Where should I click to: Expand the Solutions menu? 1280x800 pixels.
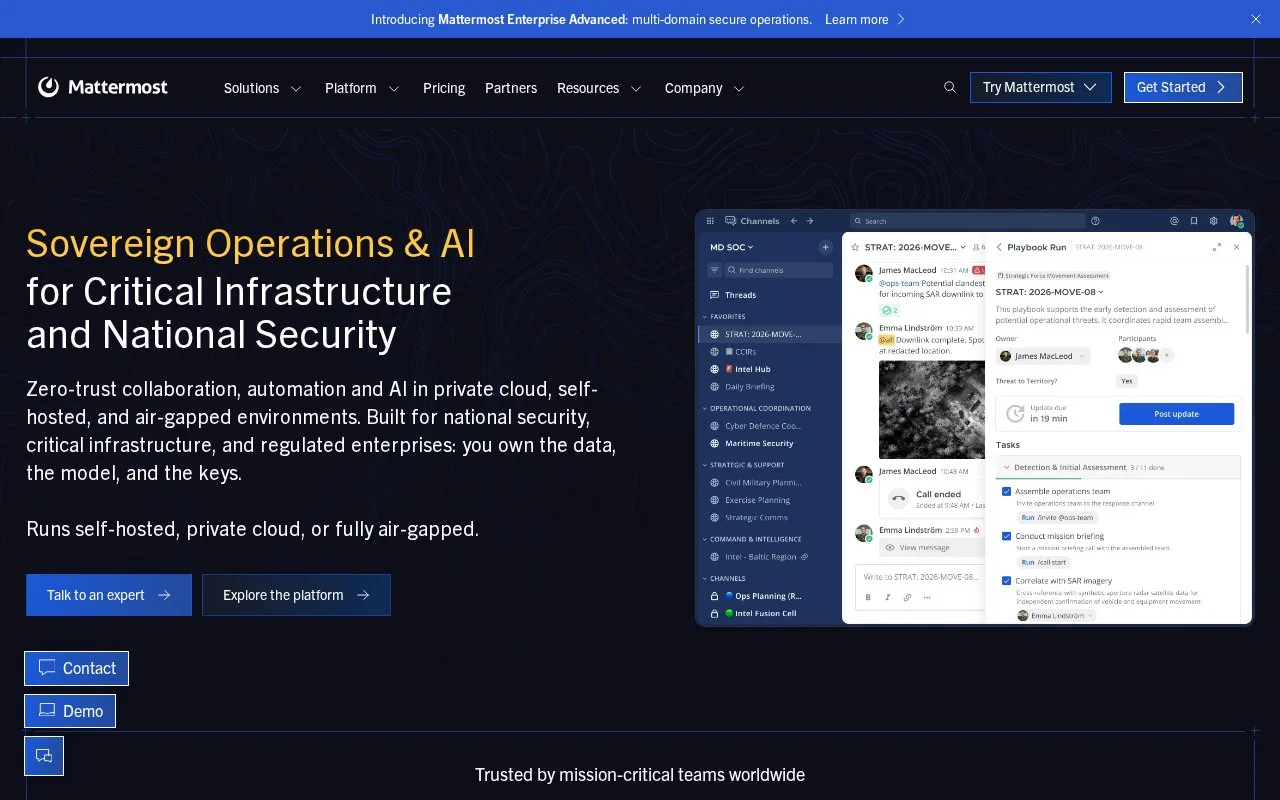[262, 88]
